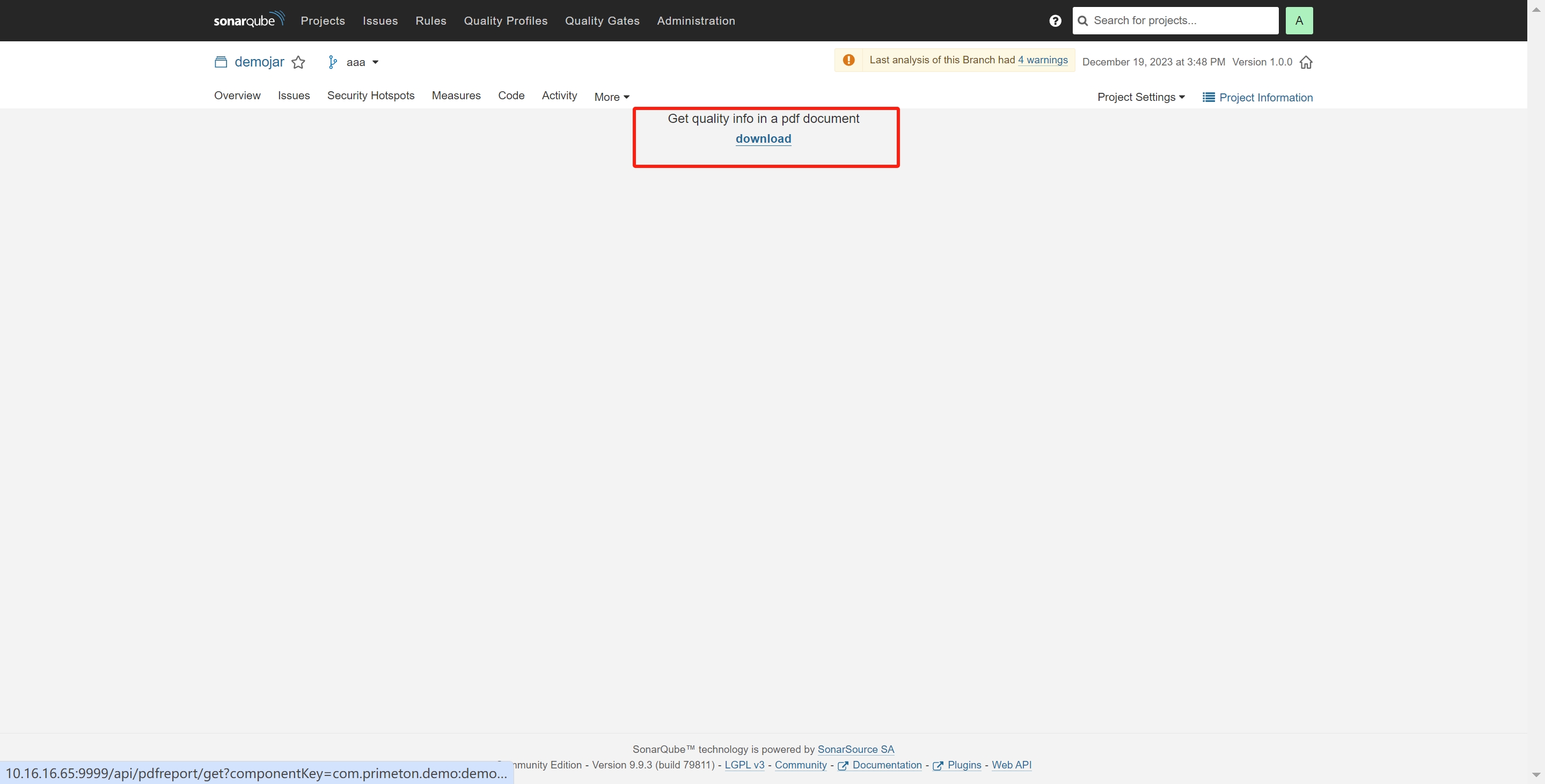Download the PDF quality report

pyautogui.click(x=763, y=139)
